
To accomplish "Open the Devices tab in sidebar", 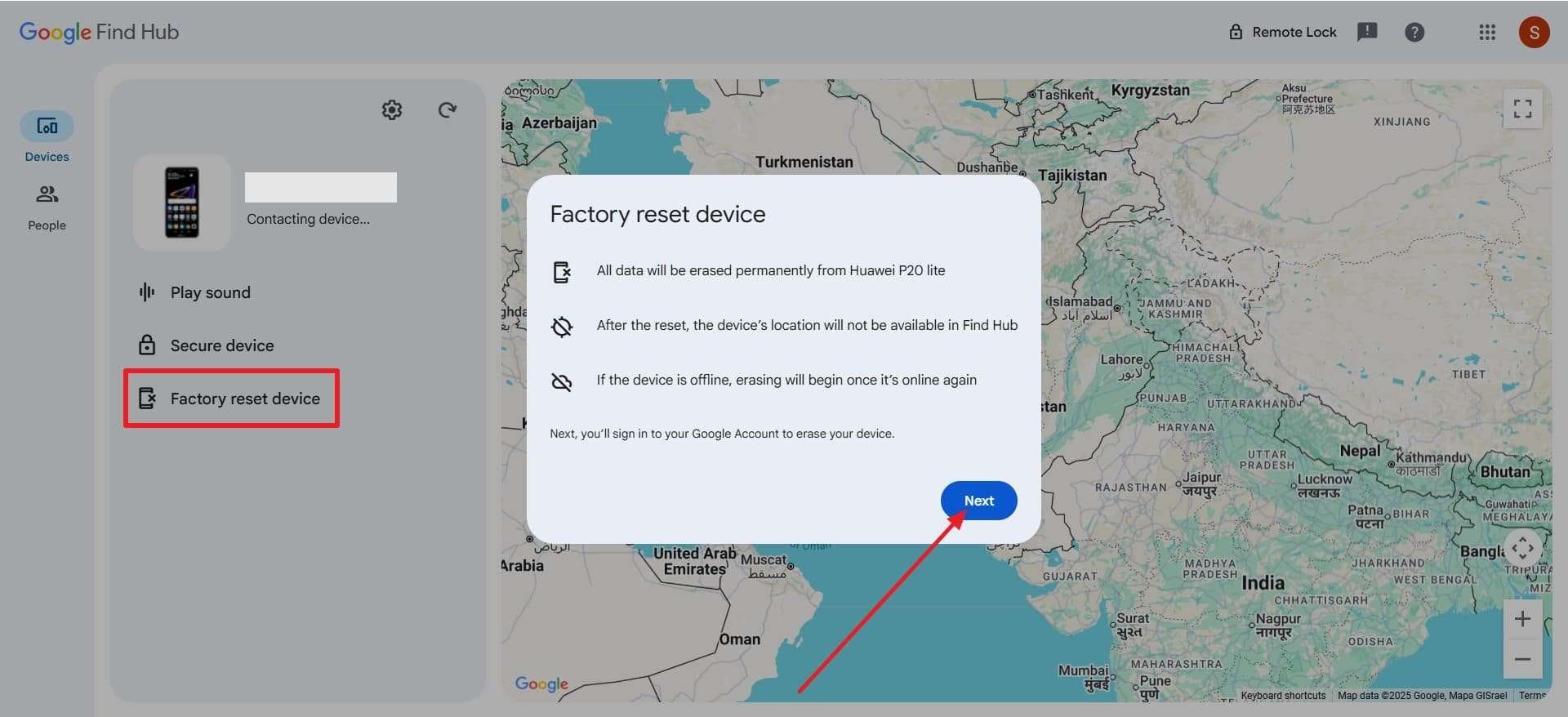I will (x=47, y=137).
